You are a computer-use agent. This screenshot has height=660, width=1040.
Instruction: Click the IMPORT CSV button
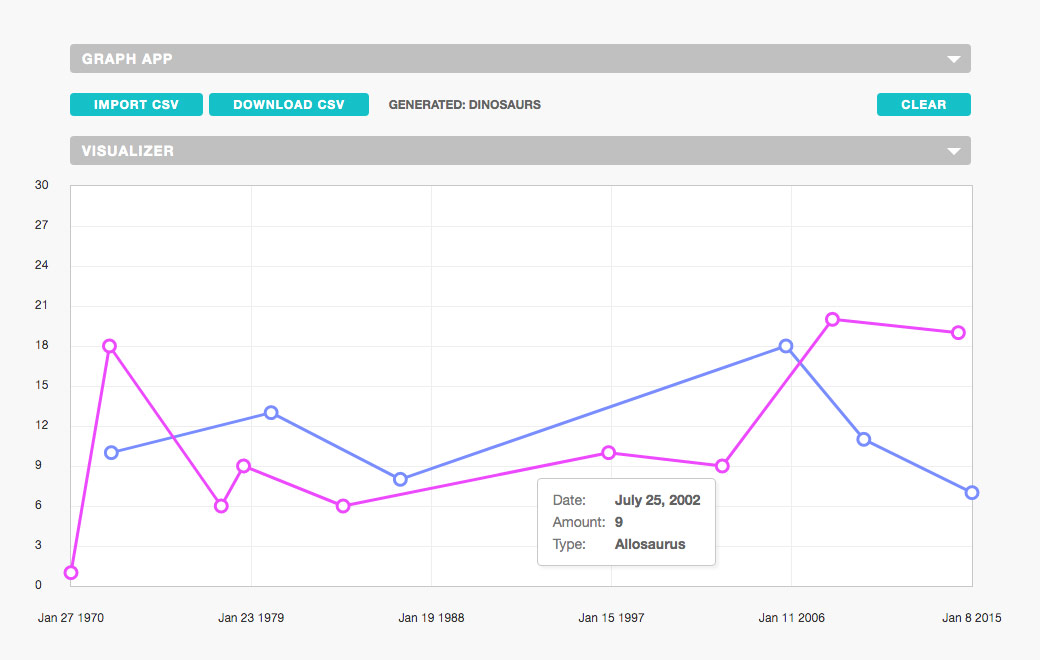point(136,104)
